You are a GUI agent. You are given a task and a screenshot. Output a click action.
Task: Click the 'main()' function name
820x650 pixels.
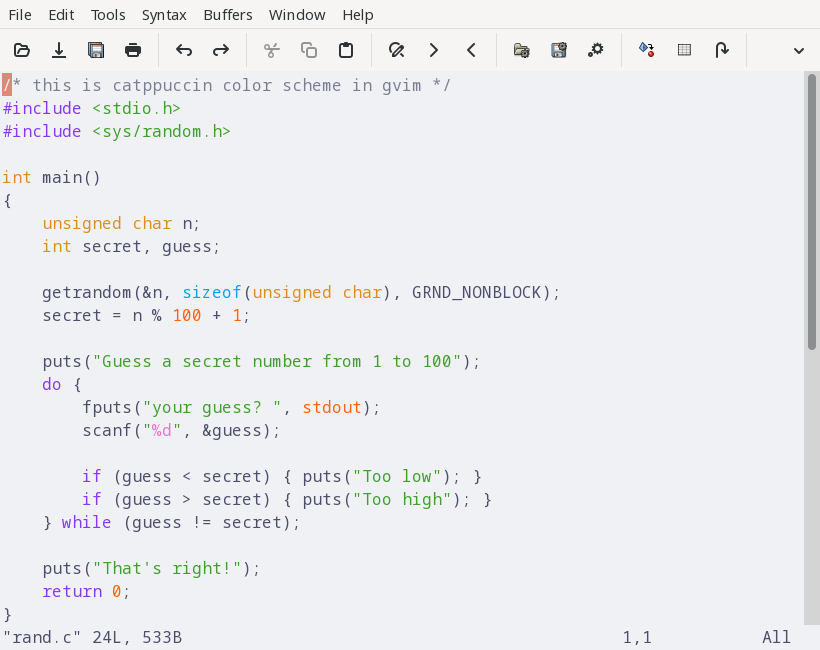coord(71,177)
